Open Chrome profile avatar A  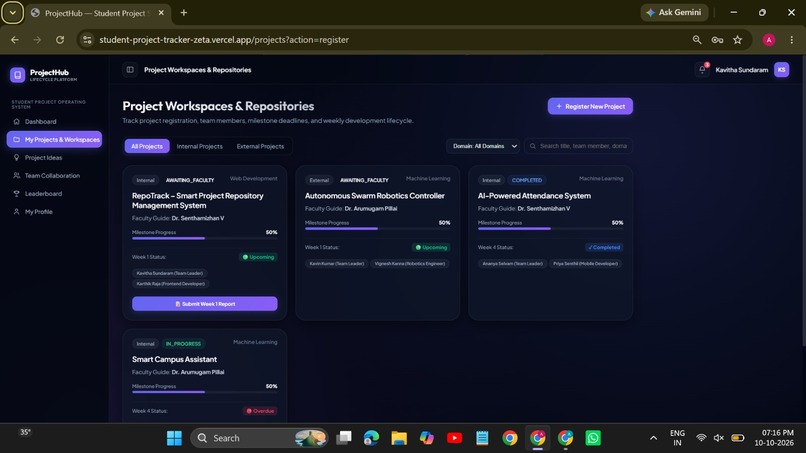(x=768, y=40)
